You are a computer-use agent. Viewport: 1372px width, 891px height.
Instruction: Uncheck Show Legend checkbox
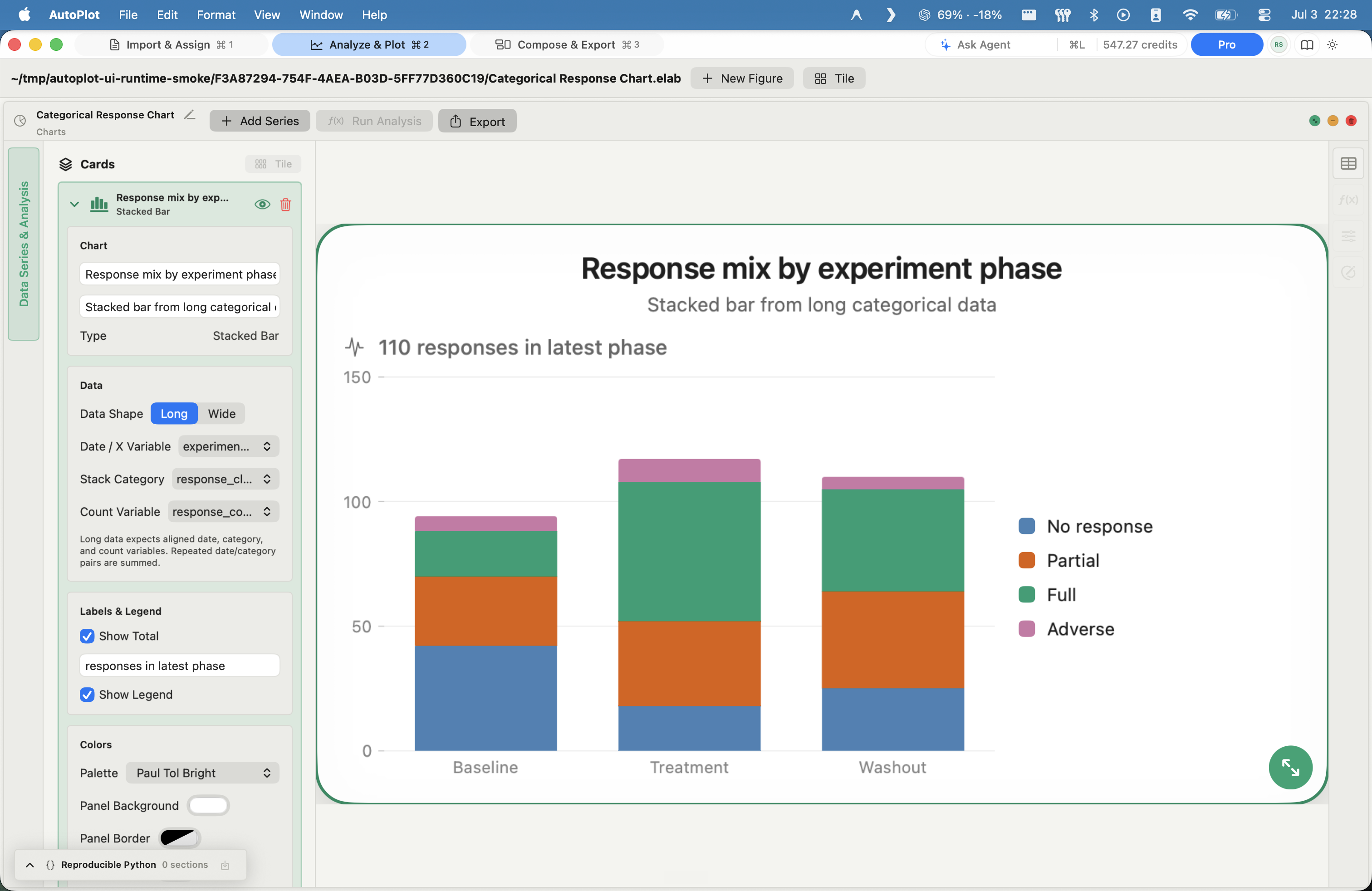click(x=87, y=695)
